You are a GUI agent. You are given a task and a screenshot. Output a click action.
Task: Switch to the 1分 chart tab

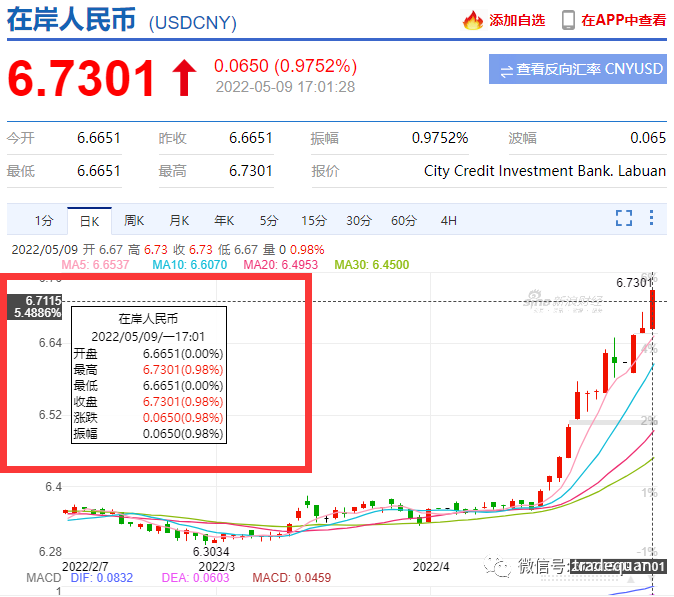(x=44, y=220)
